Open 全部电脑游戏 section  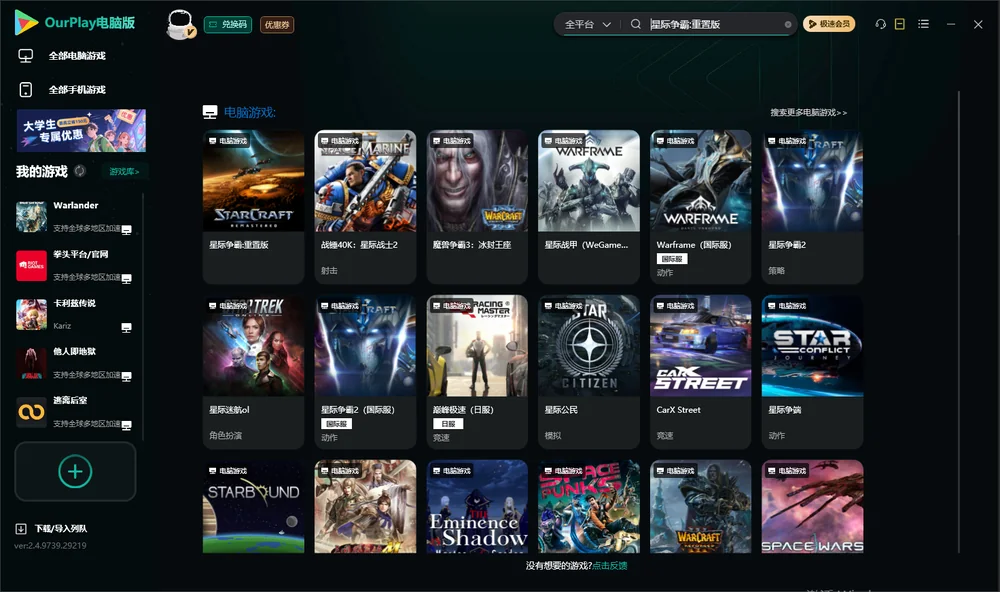coord(77,56)
